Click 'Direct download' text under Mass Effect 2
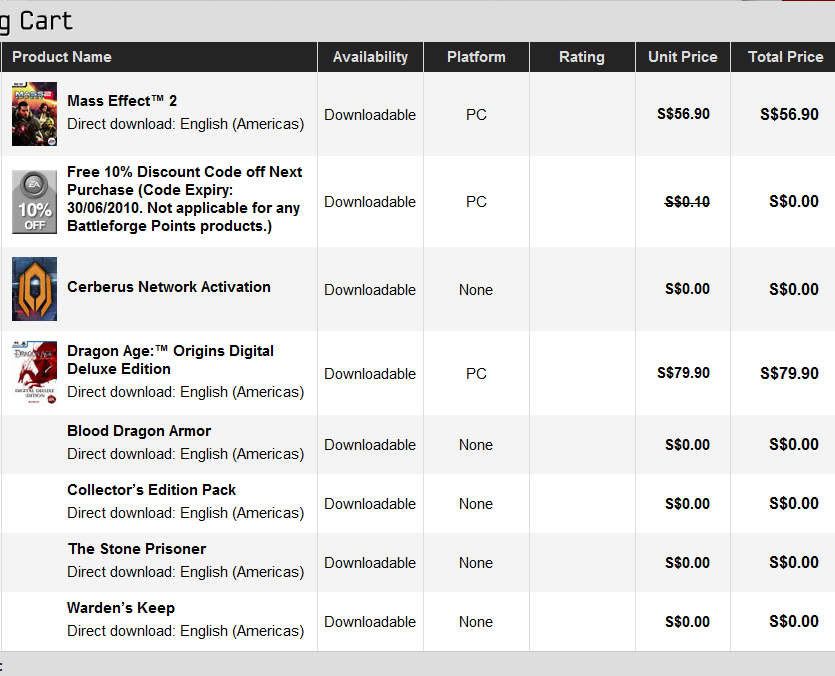 tap(185, 124)
